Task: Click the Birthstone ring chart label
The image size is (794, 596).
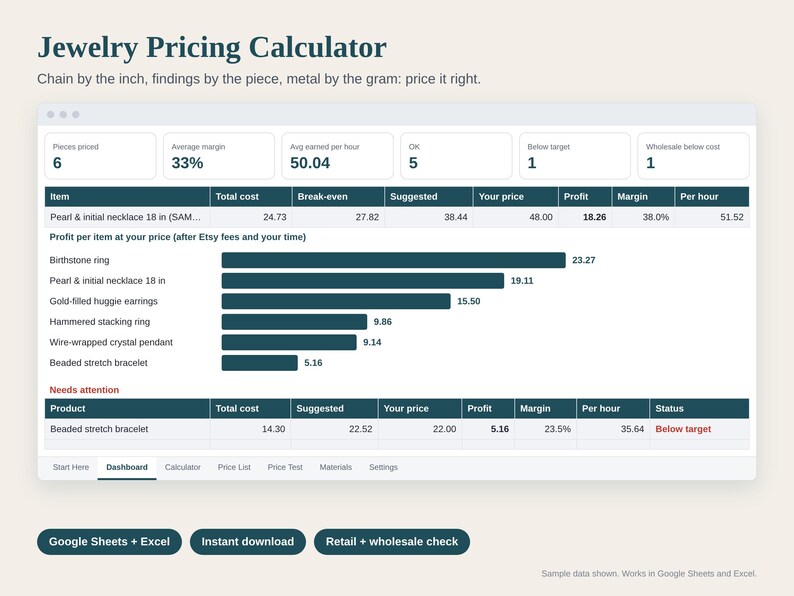Action: point(80,260)
